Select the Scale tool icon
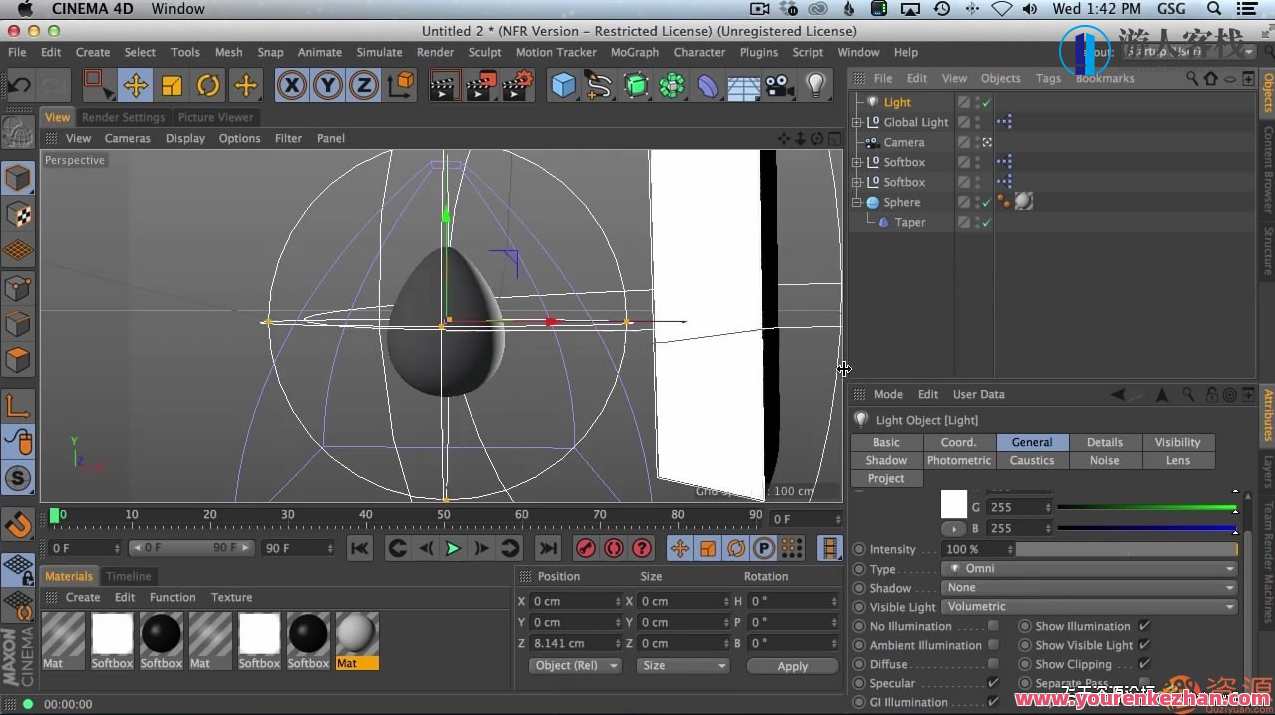The image size is (1275, 715). pos(172,86)
